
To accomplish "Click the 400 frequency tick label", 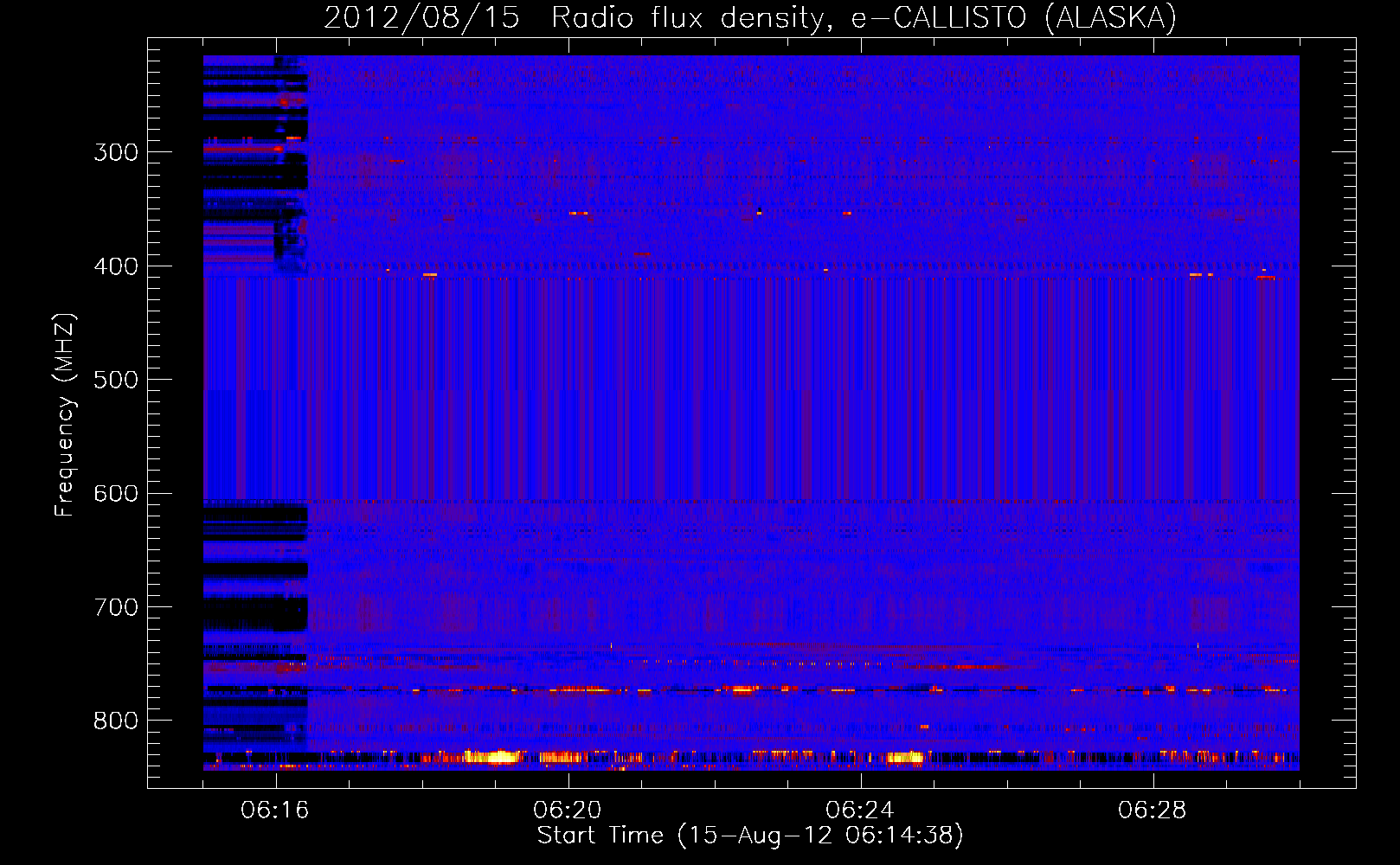I will point(116,266).
